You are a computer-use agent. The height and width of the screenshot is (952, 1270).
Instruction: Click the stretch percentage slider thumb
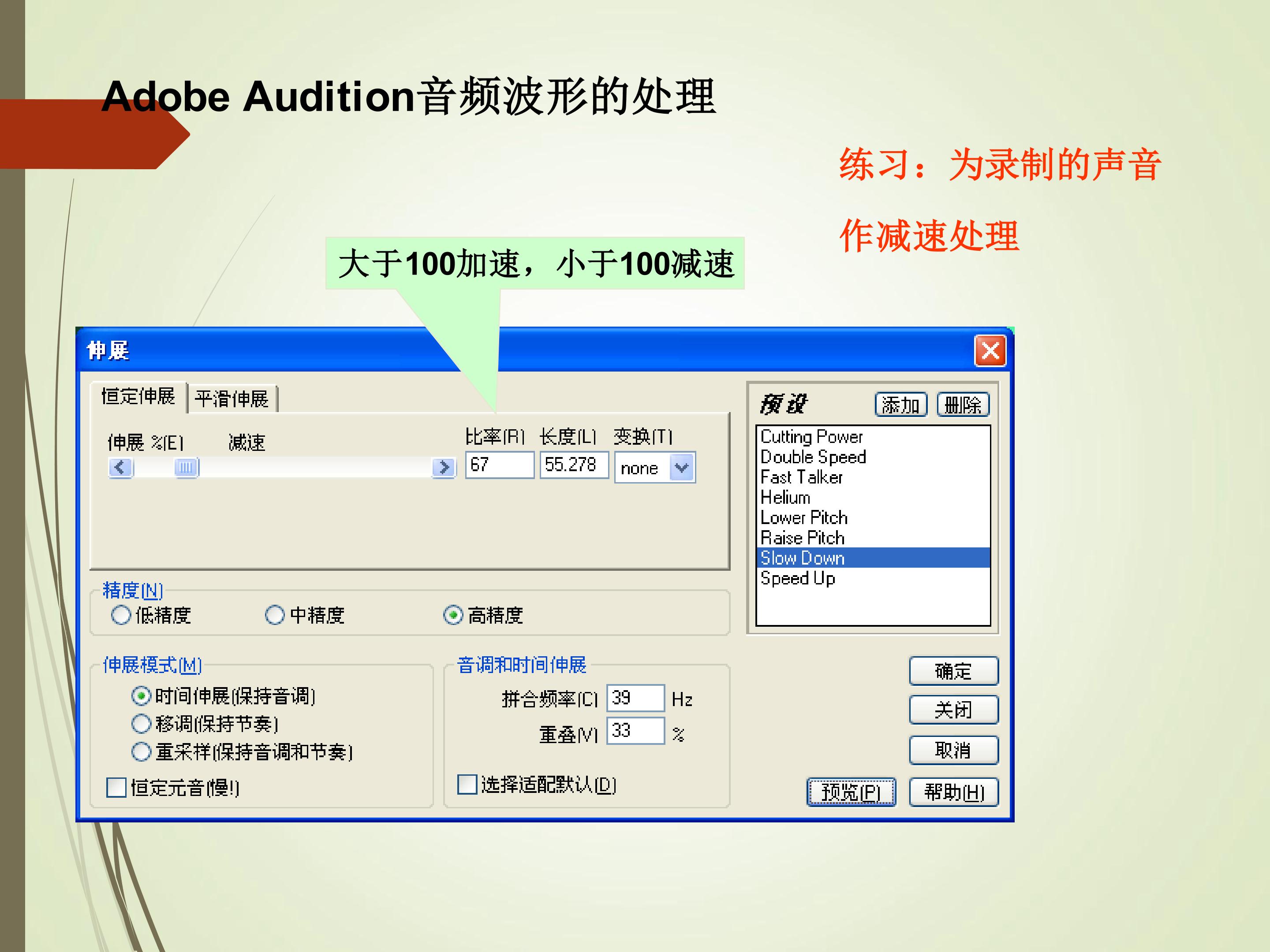coord(186,468)
